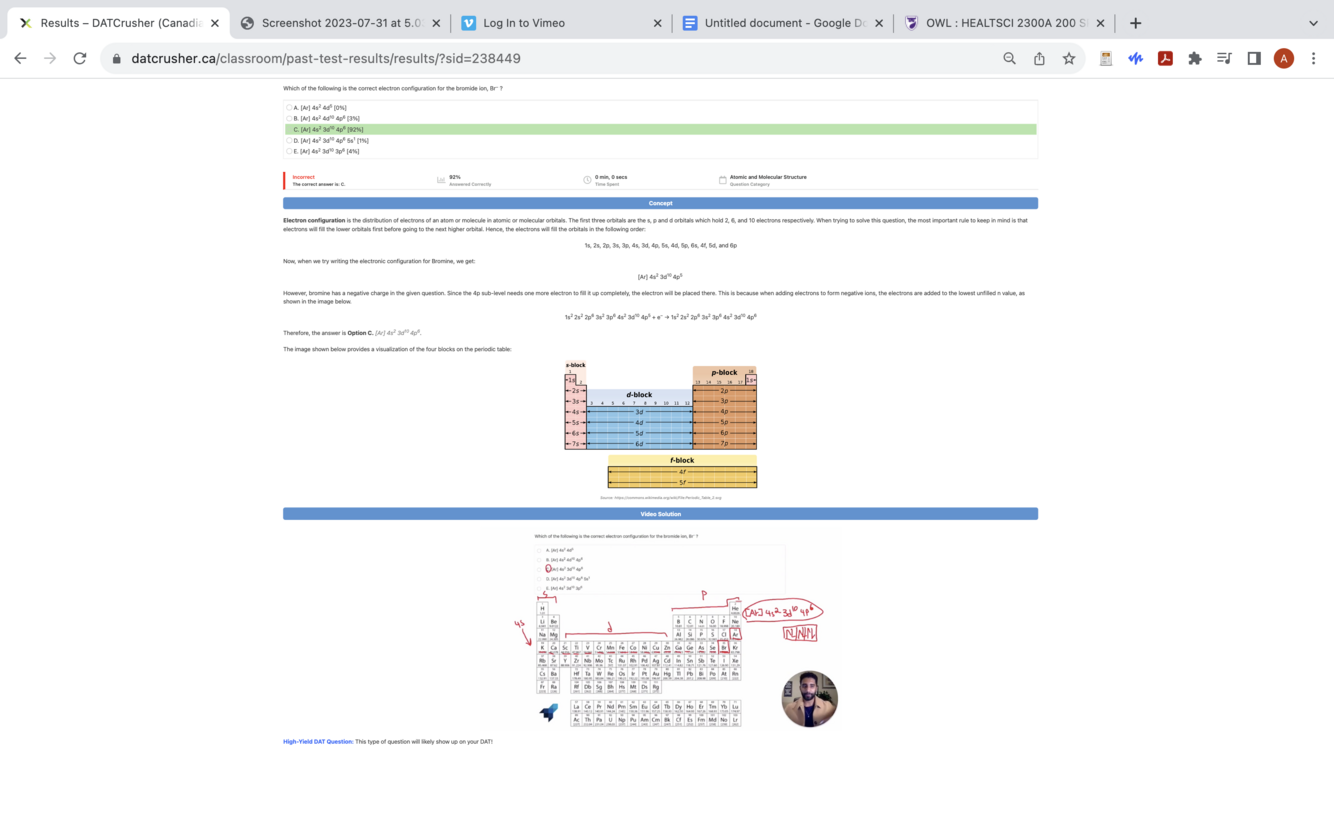
Task: Click the Concept section header bar
Action: 660,203
